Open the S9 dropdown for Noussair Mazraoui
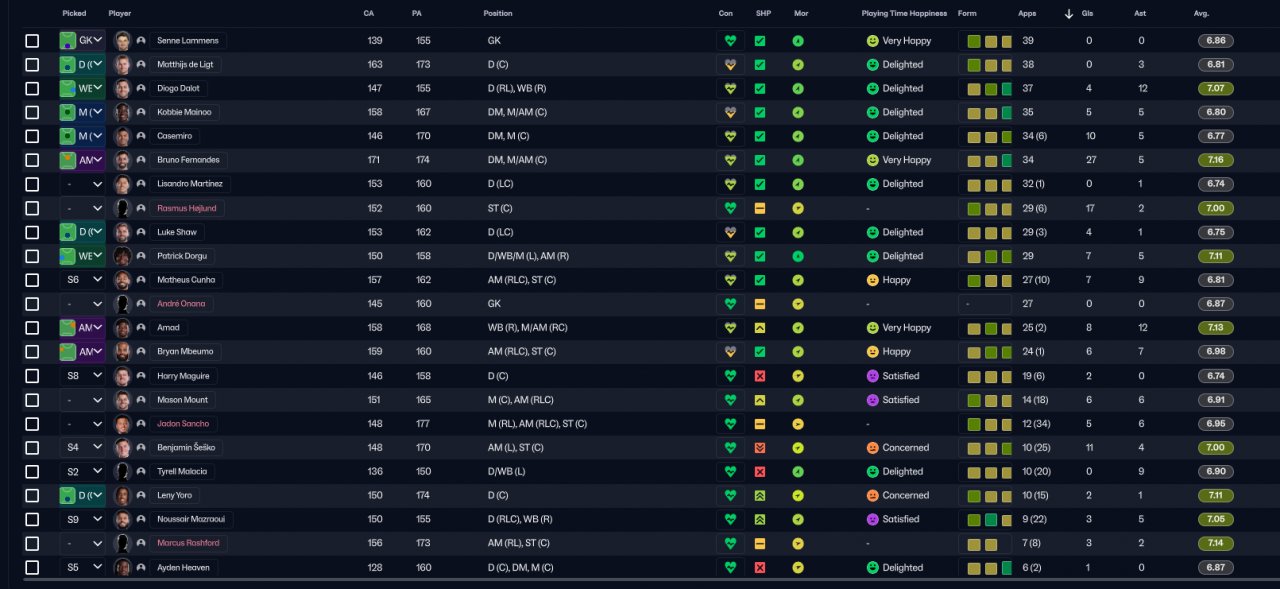The image size is (1280, 589). pyautogui.click(x=81, y=521)
